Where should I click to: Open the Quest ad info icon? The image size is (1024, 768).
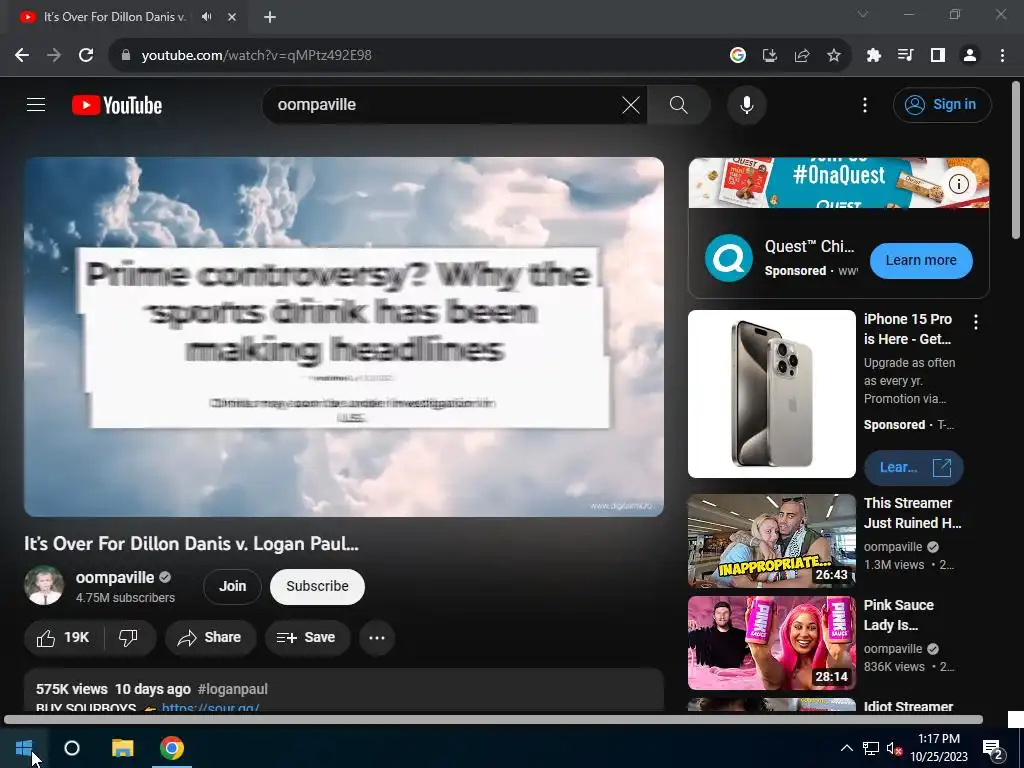click(959, 184)
